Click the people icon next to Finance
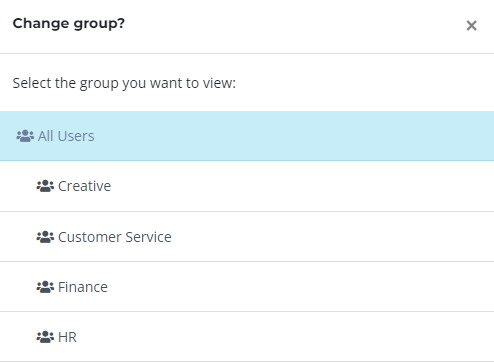 click(45, 287)
